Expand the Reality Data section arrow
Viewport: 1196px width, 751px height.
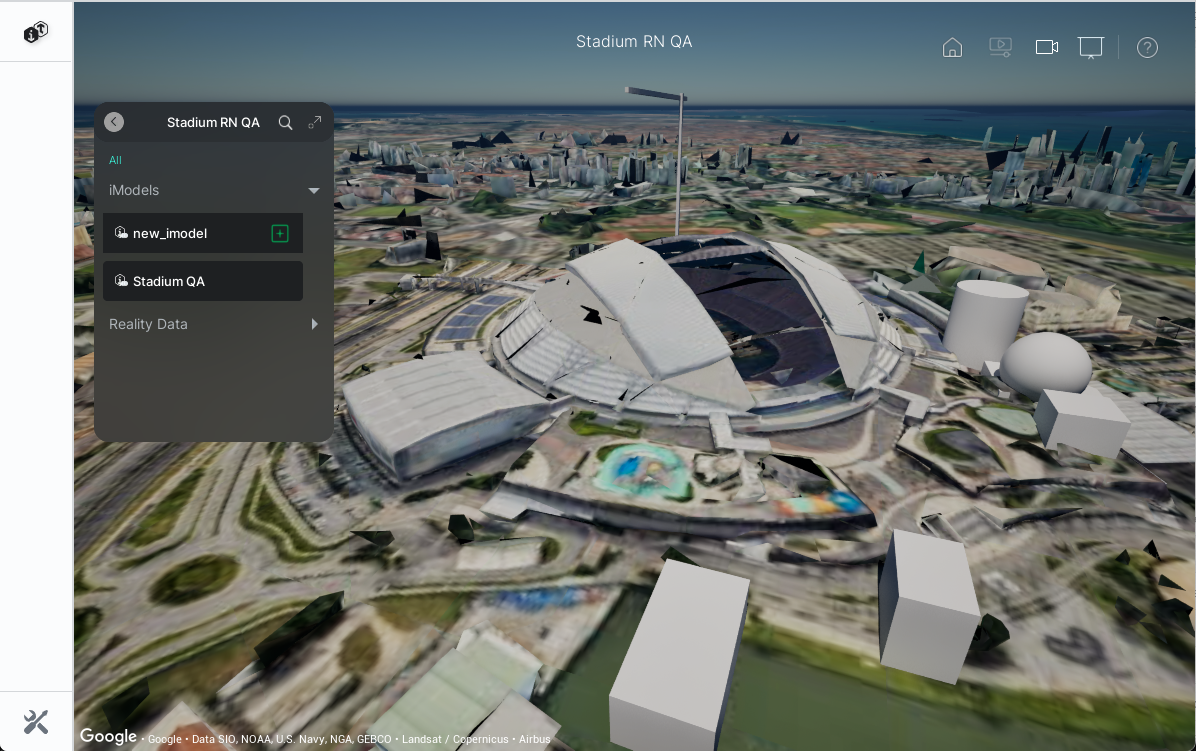pyautogui.click(x=314, y=324)
